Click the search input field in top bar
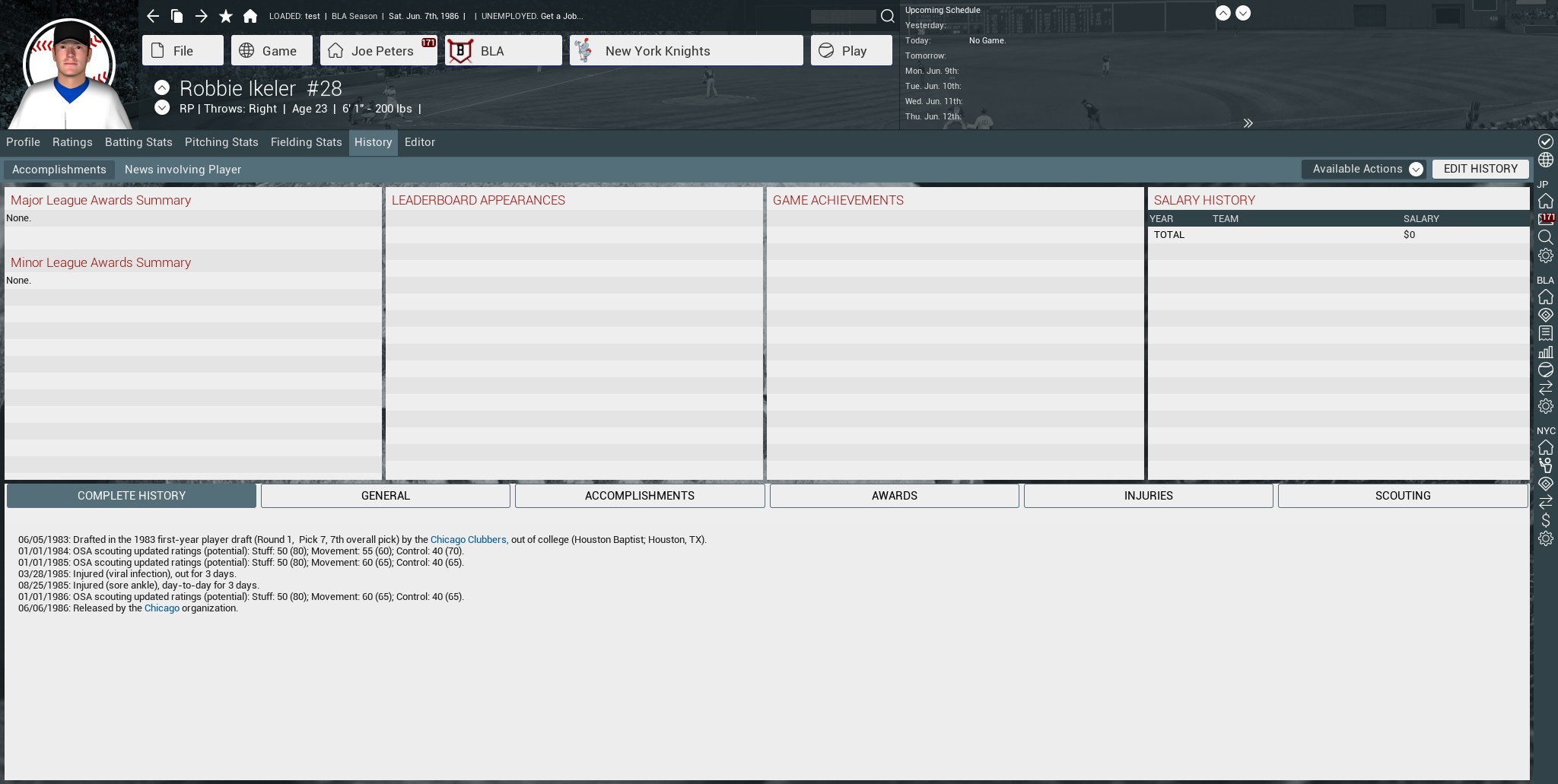This screenshot has height=784, width=1558. coord(843,16)
